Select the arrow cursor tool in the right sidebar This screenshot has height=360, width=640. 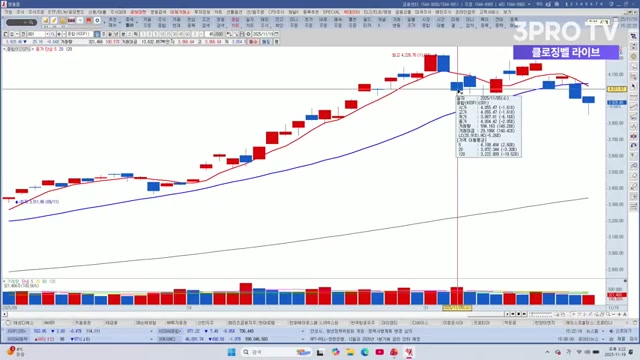click(633, 87)
